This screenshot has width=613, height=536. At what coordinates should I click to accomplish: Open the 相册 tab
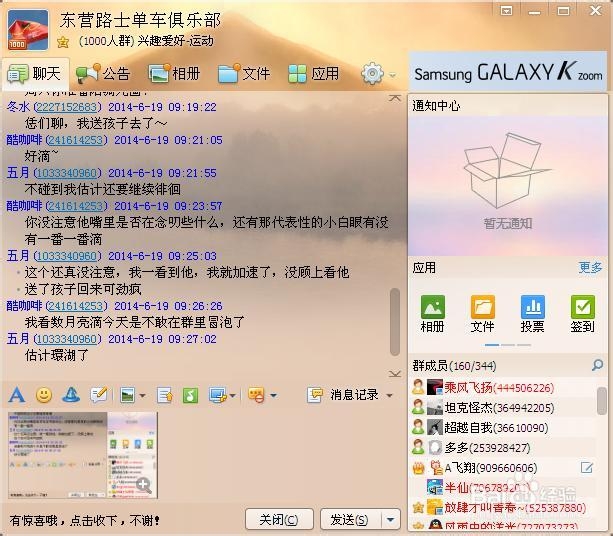point(174,73)
